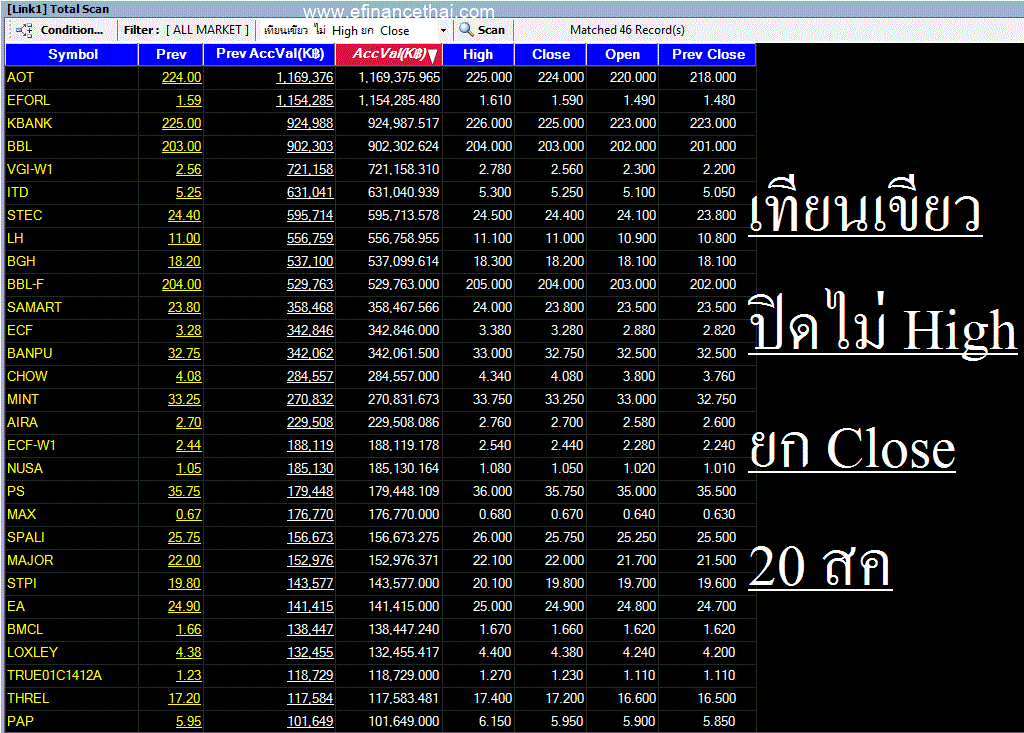
Task: Click the CHOW Close value 4.080
Action: pyautogui.click(x=567, y=376)
